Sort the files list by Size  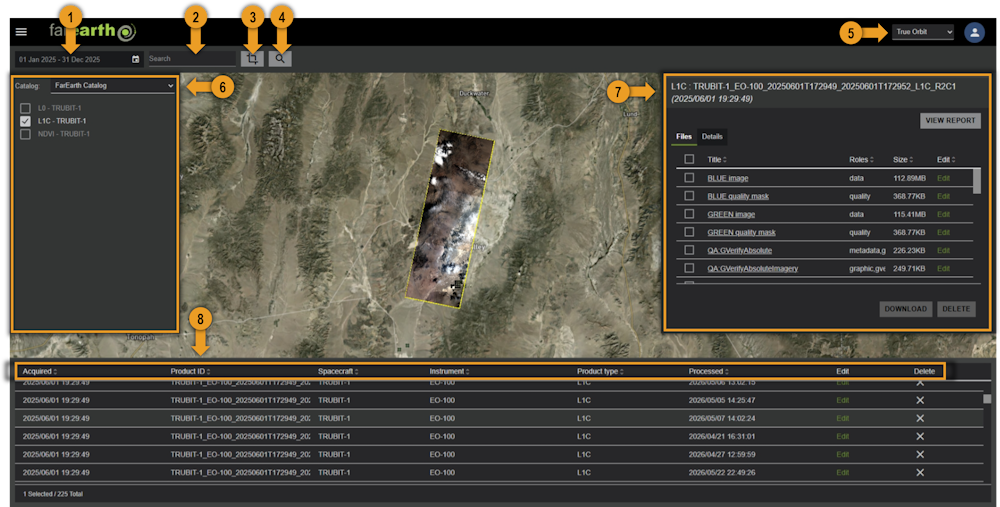(903, 159)
